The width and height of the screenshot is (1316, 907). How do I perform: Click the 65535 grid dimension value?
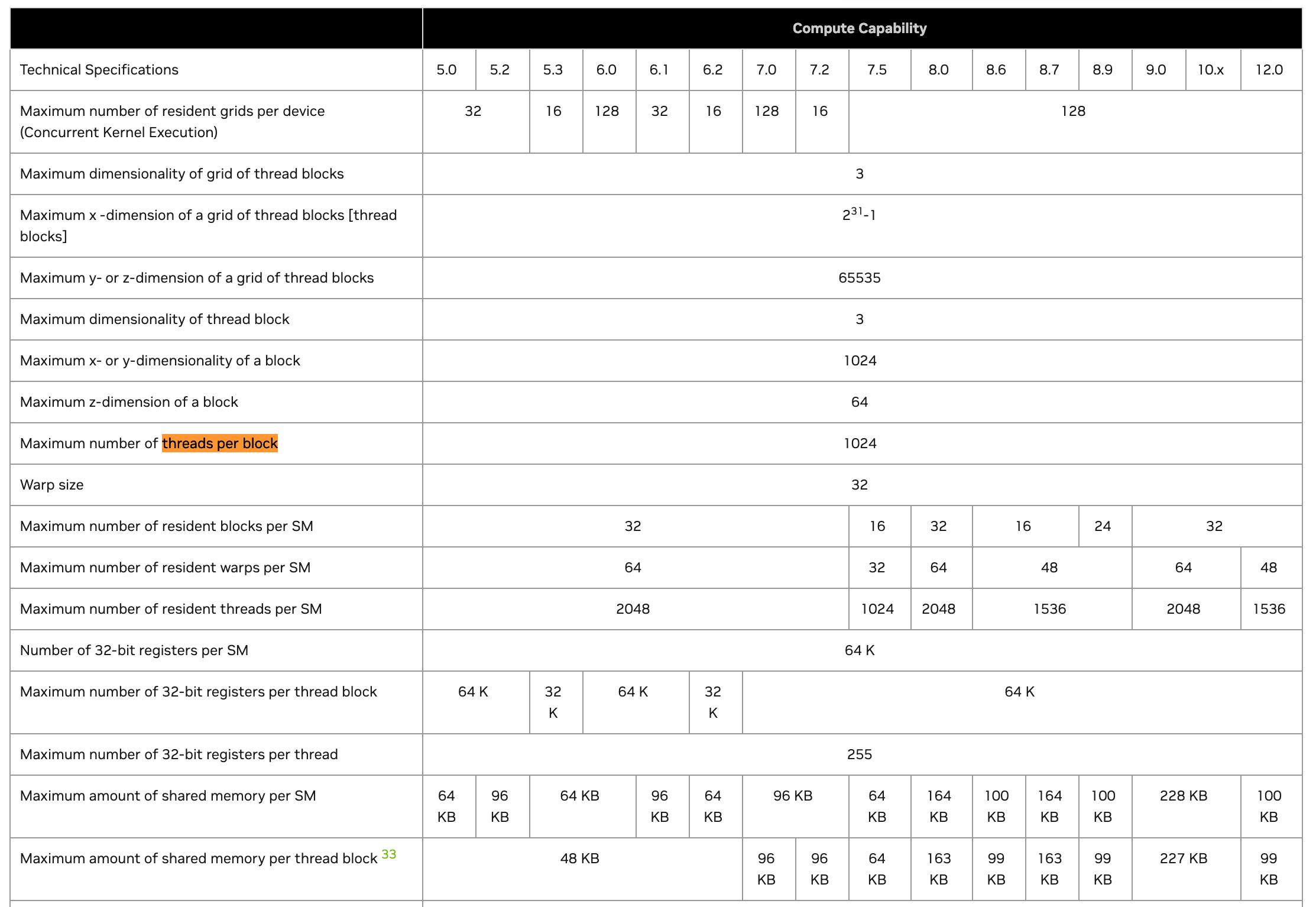click(x=859, y=278)
